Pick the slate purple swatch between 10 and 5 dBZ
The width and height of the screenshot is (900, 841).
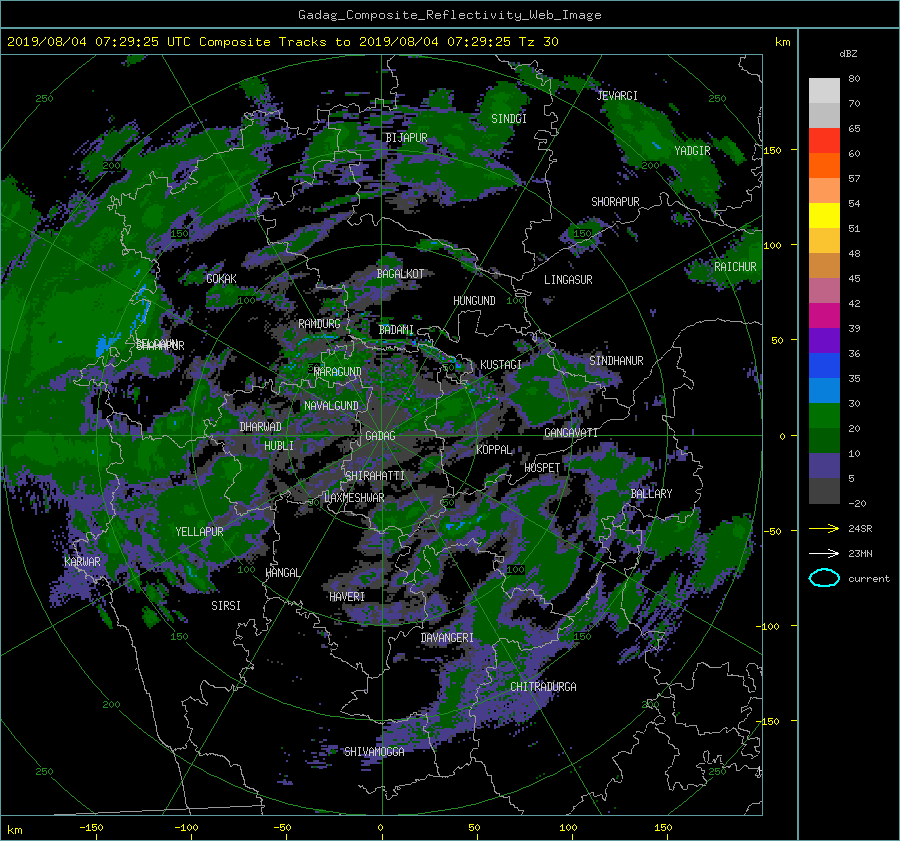click(824, 466)
